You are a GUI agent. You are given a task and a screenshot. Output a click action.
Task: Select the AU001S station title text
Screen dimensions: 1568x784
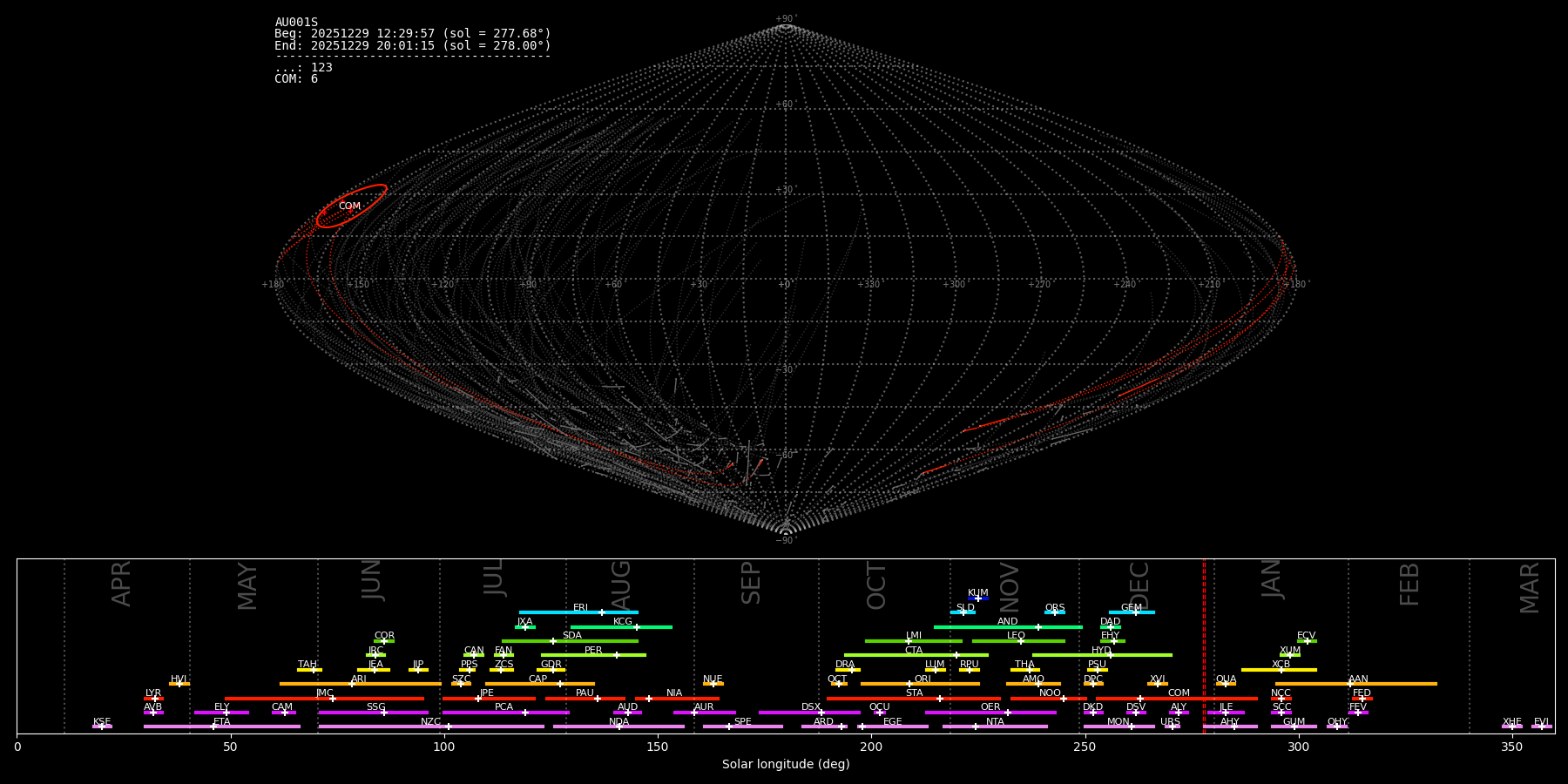296,23
